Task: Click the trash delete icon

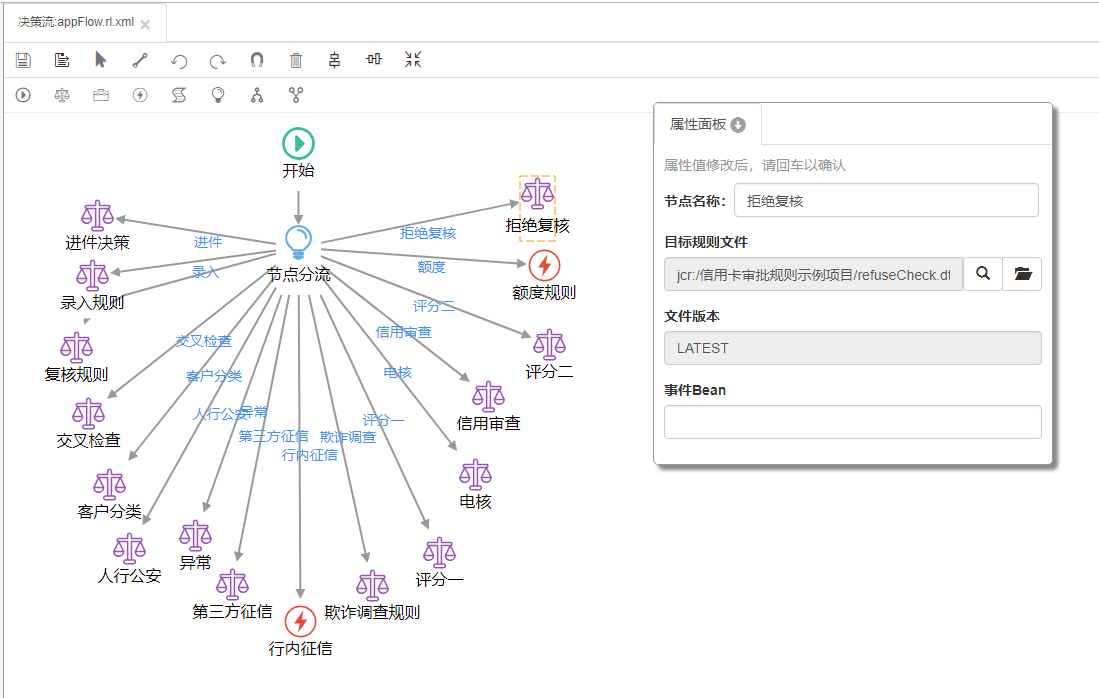Action: 296,60
